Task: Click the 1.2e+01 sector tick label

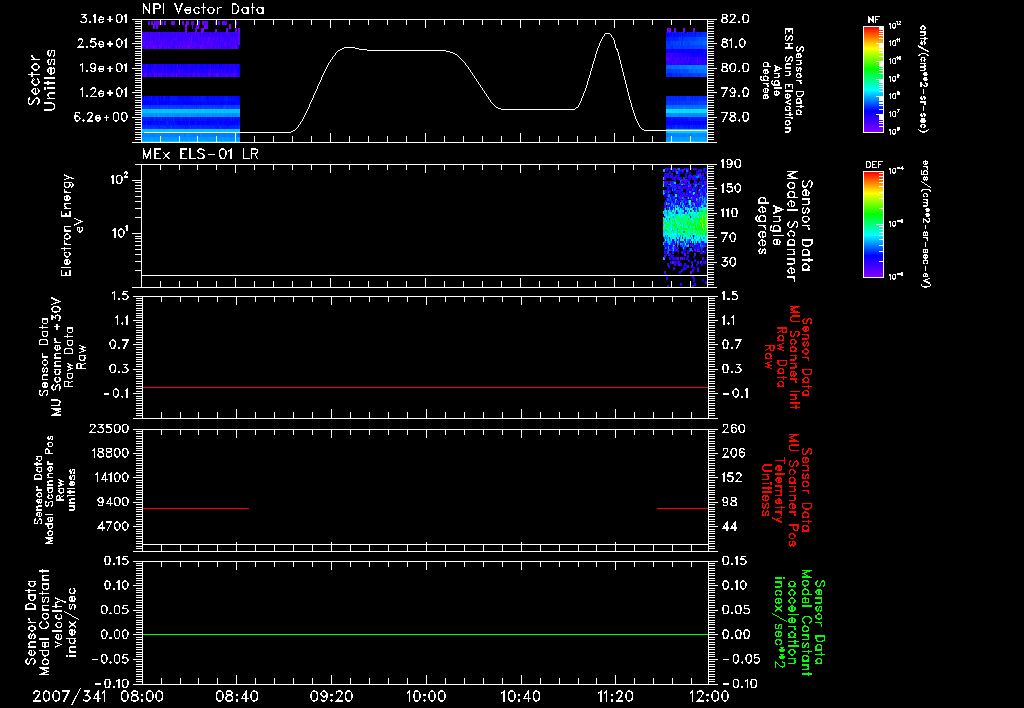Action: click(x=104, y=93)
